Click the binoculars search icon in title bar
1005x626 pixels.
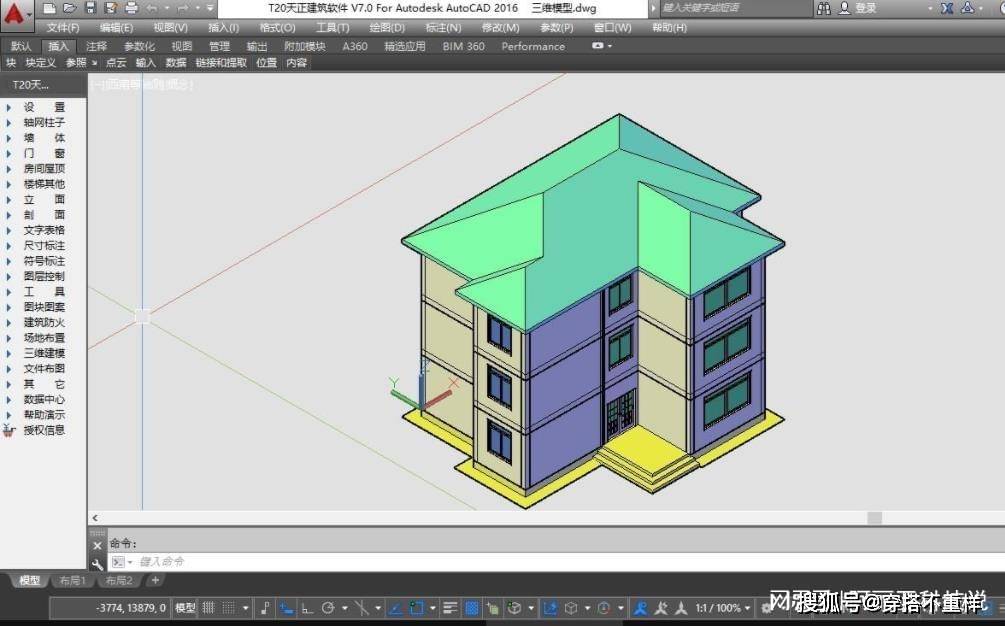(824, 8)
